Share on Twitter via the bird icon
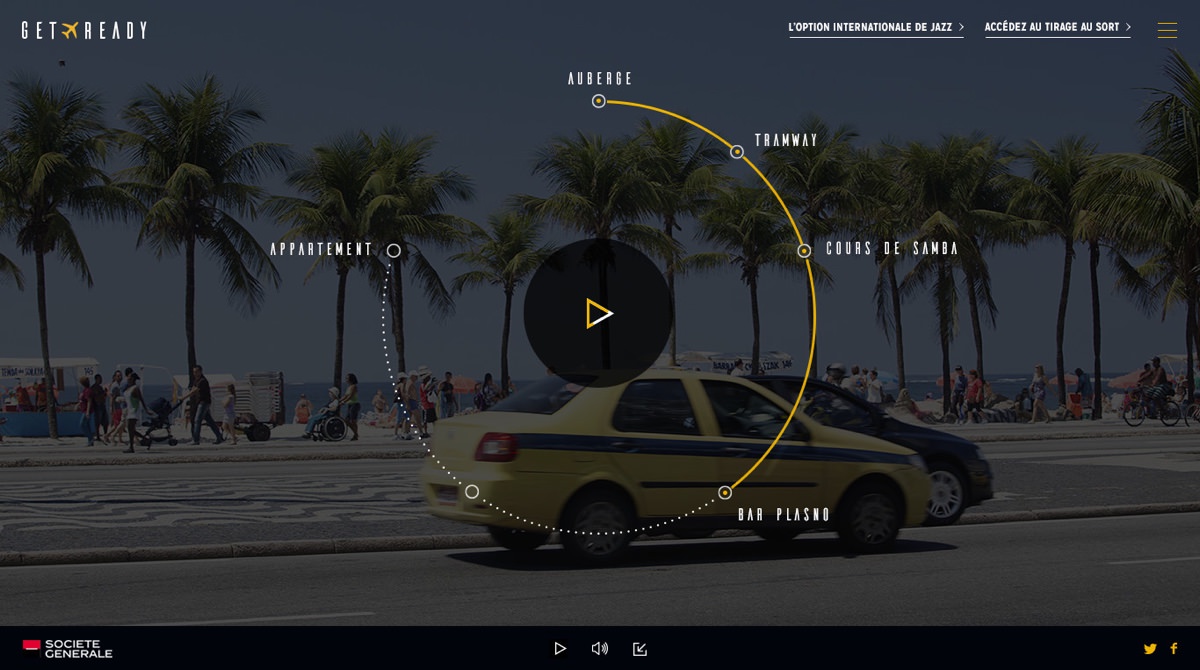1200x670 pixels. click(1150, 649)
